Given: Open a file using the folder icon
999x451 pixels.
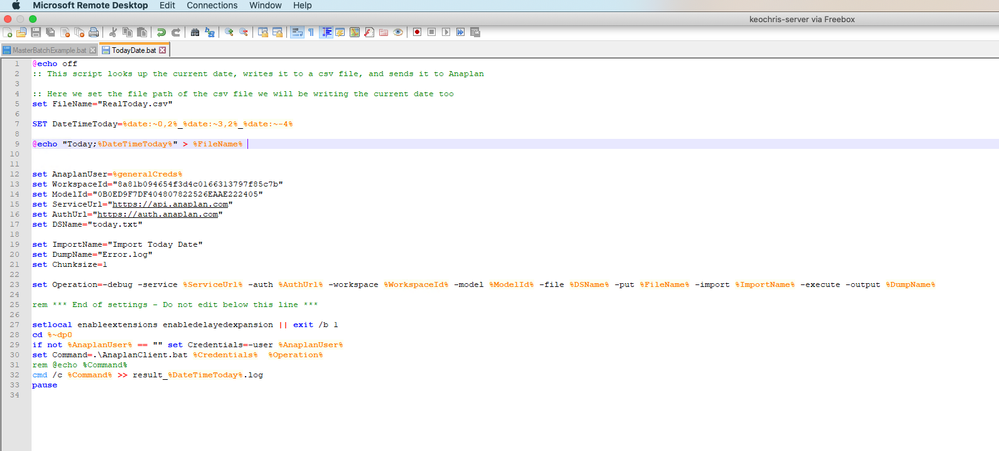Looking at the screenshot, I should tap(22, 32).
